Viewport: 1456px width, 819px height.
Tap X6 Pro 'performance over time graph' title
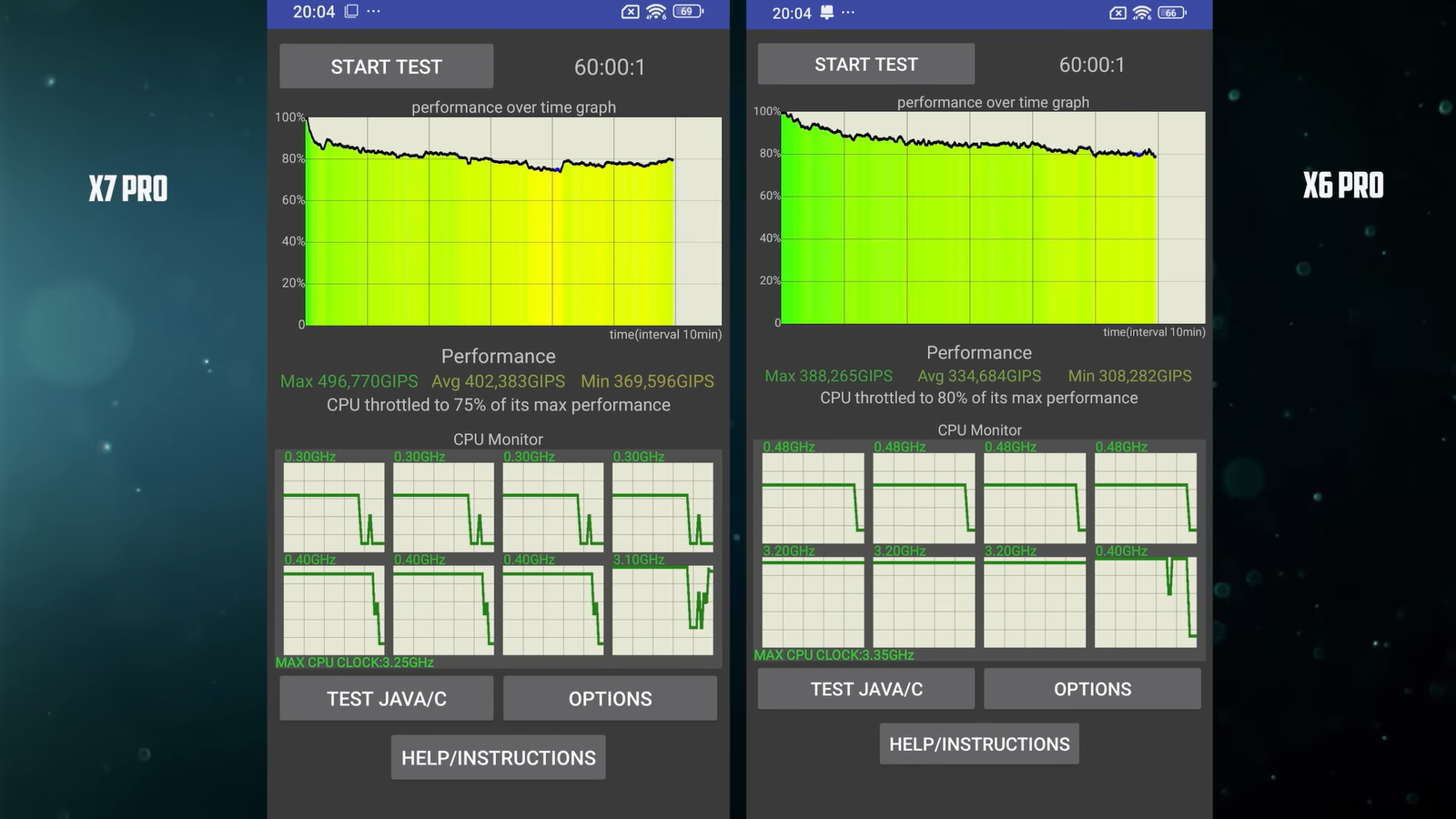[x=993, y=102]
